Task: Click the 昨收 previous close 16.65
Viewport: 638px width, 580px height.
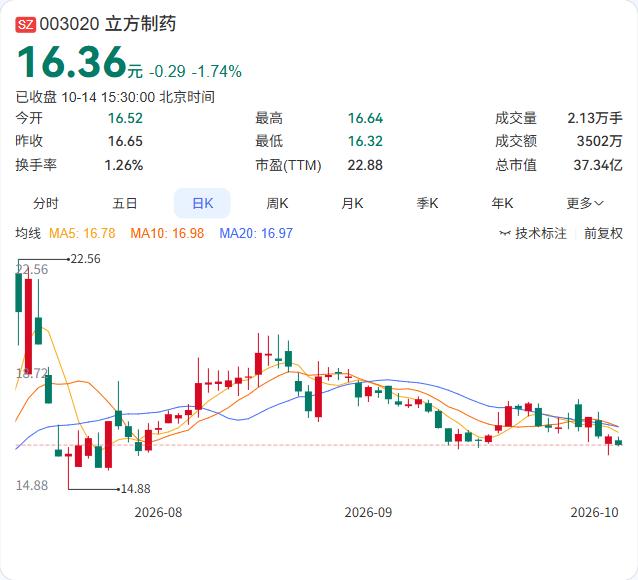Action: click(125, 141)
